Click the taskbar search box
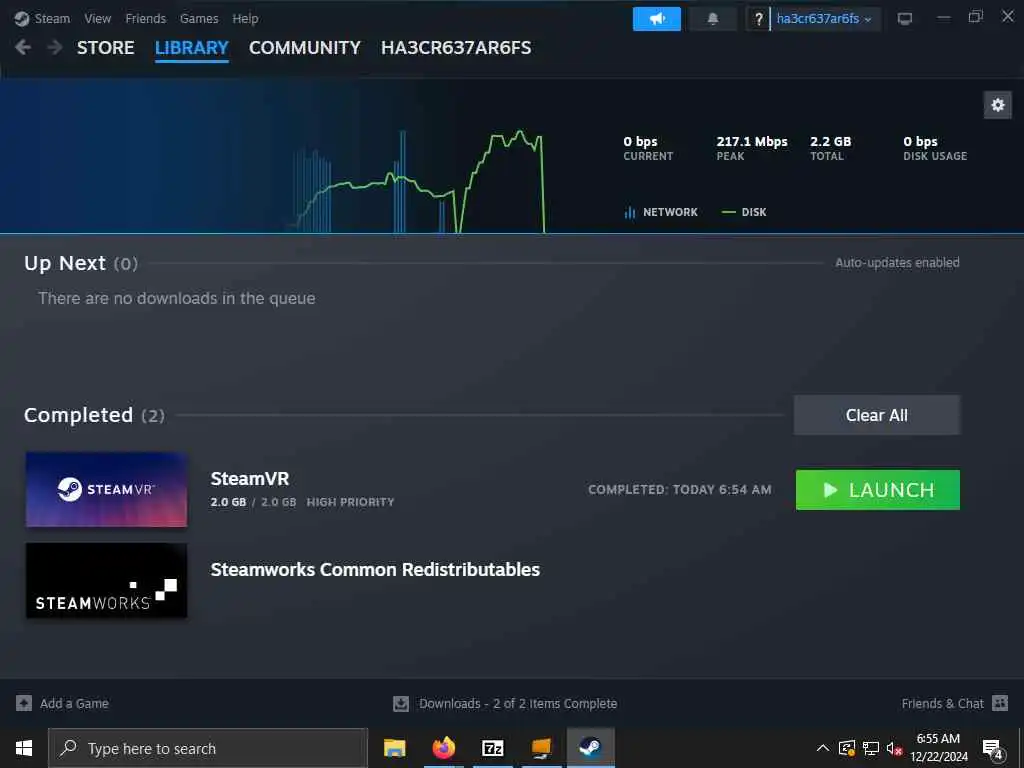The image size is (1024, 768). coord(208,748)
